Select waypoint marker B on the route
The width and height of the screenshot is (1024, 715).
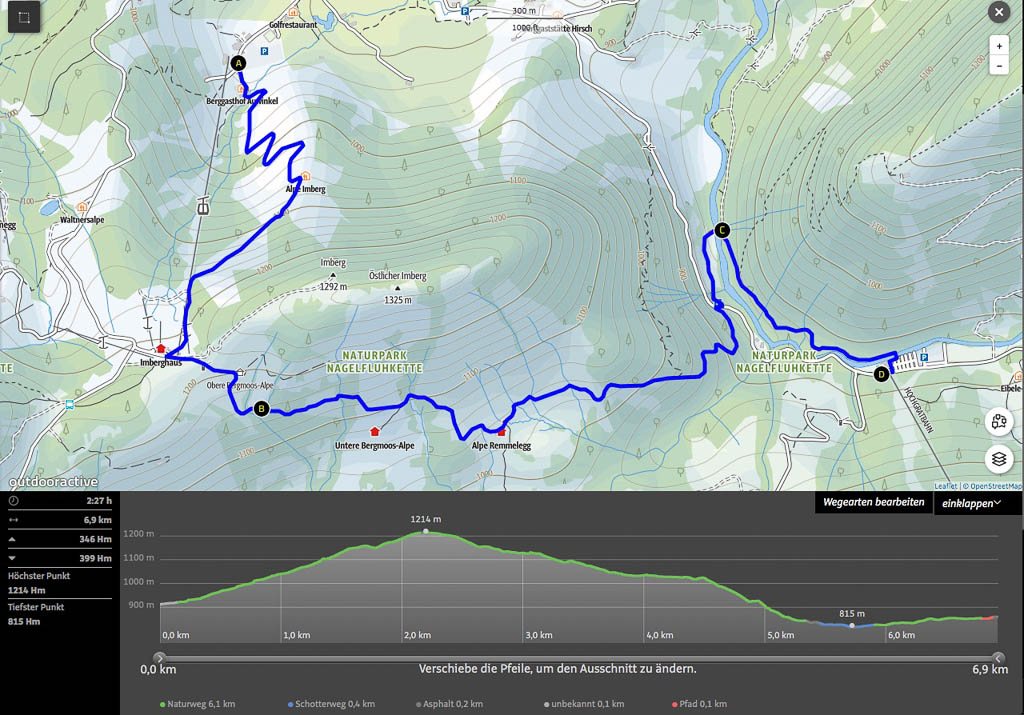(x=261, y=408)
